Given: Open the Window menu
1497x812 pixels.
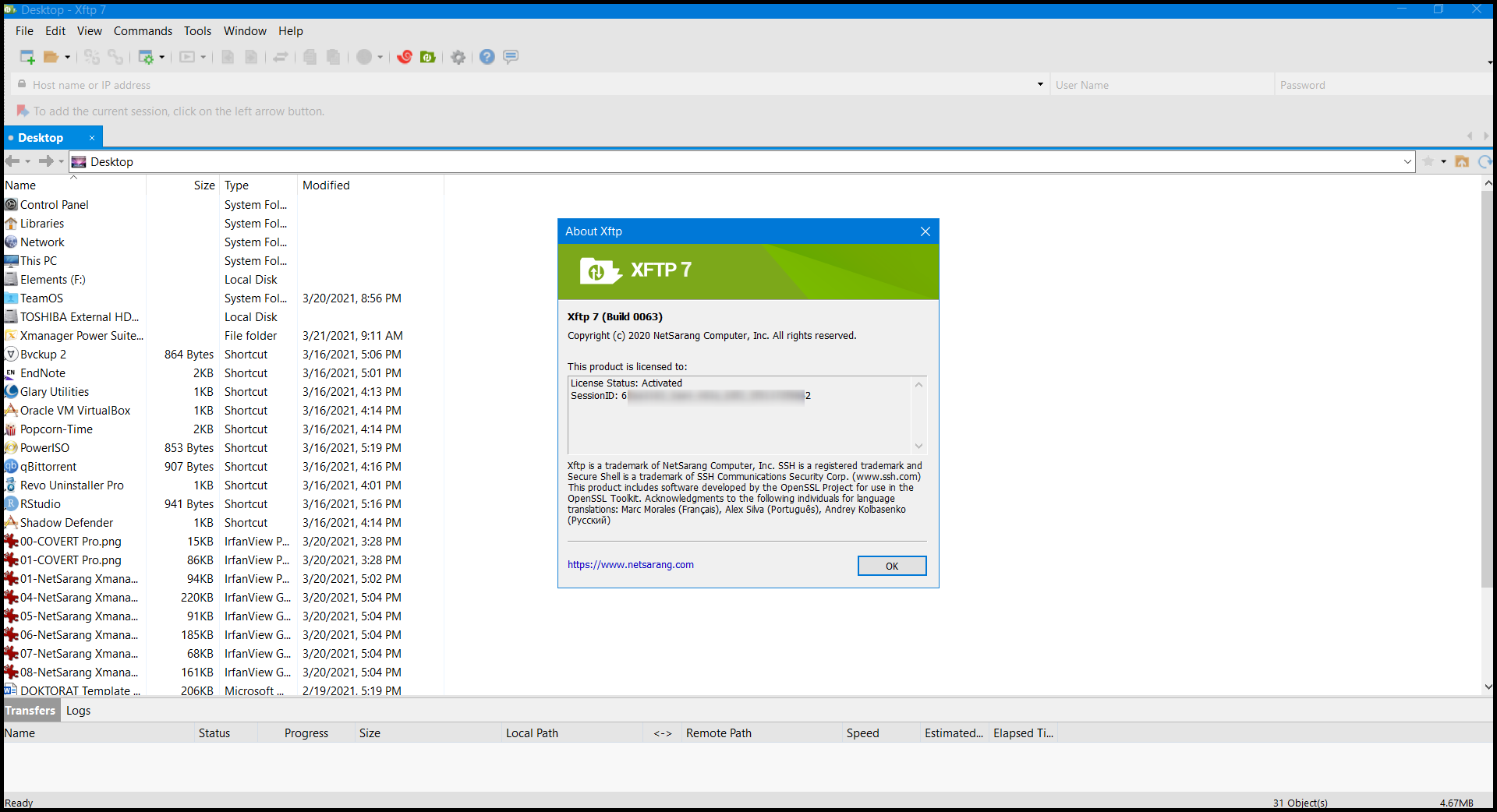Looking at the screenshot, I should [245, 31].
